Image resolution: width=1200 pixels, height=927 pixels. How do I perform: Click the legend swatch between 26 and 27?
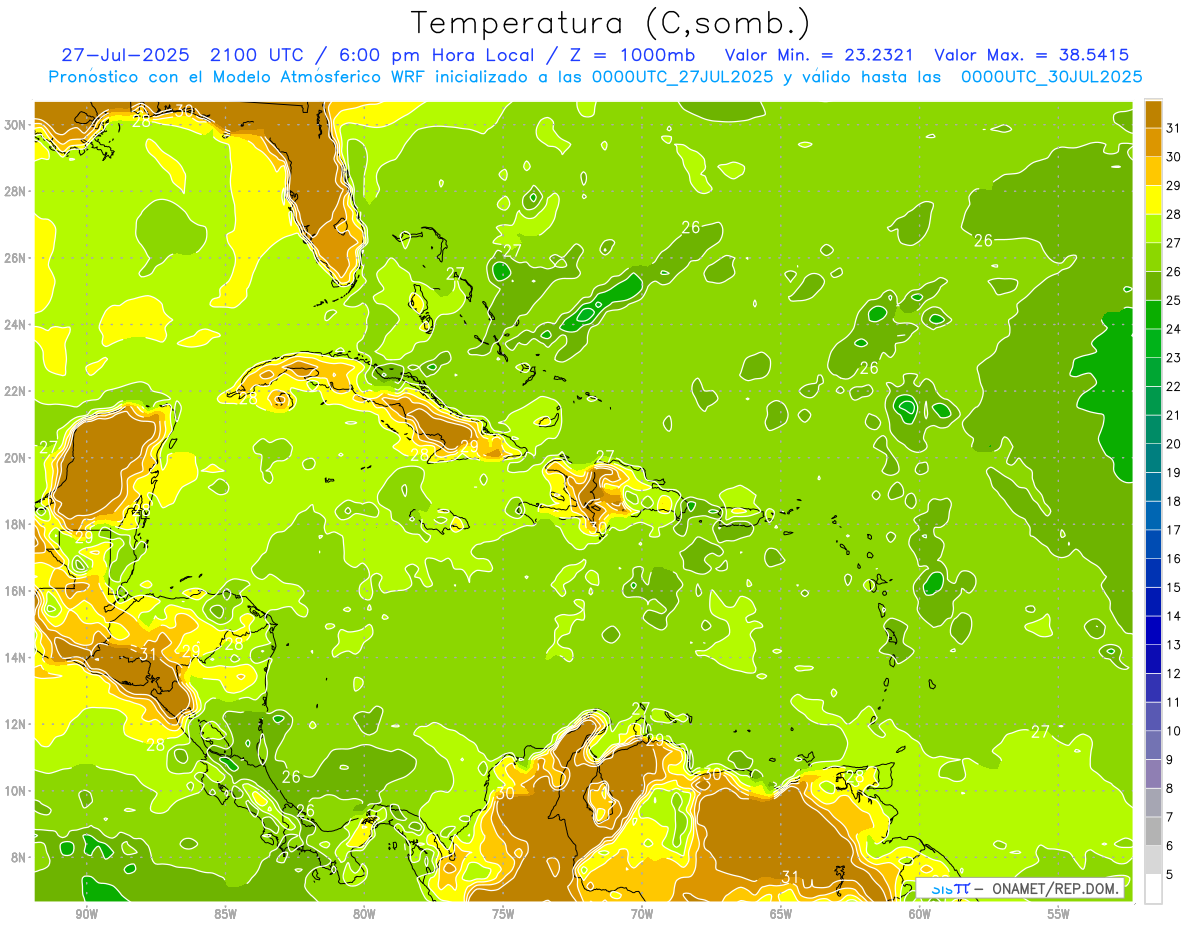(1153, 257)
